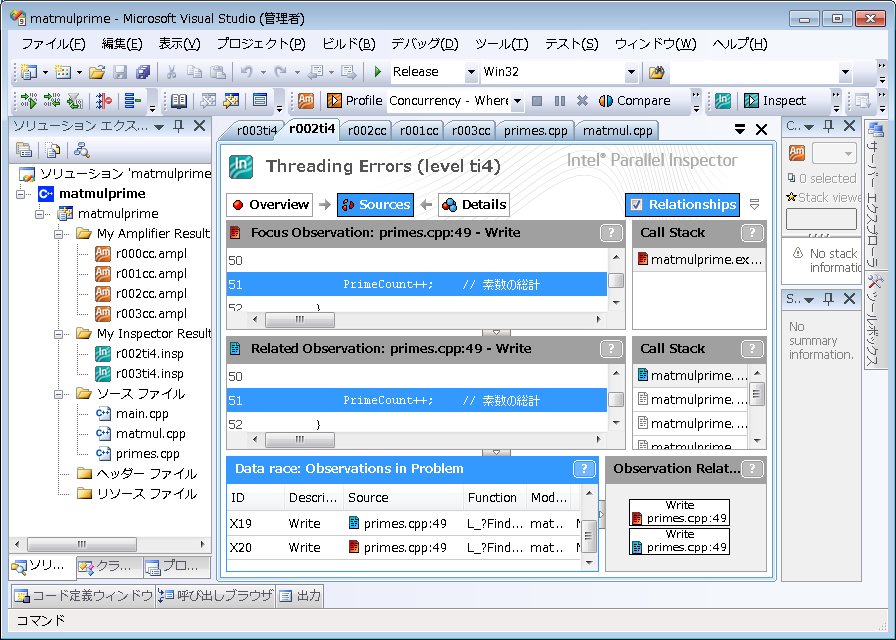Click the open book help icon
This screenshot has height=640, width=896.
179,101
